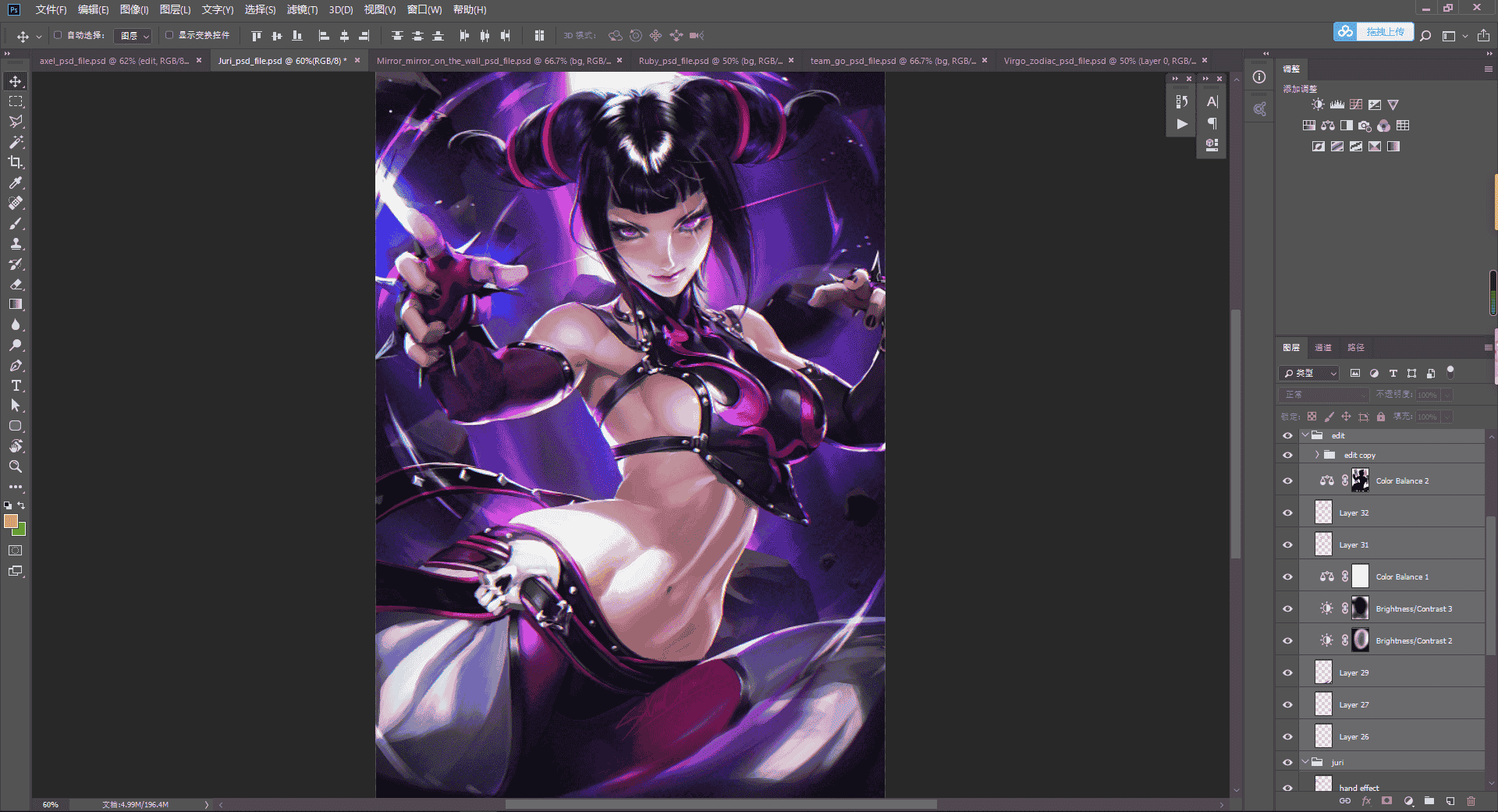Select the Zoom tool
This screenshot has width=1498, height=812.
(x=16, y=466)
